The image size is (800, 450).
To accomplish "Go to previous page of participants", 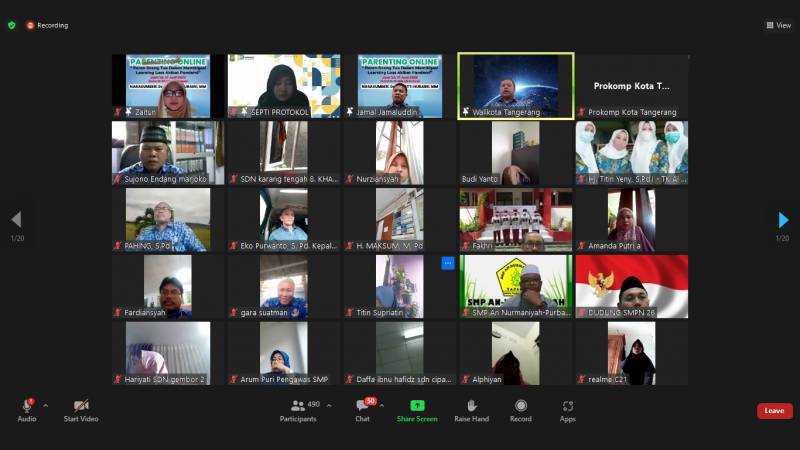I will click(16, 220).
